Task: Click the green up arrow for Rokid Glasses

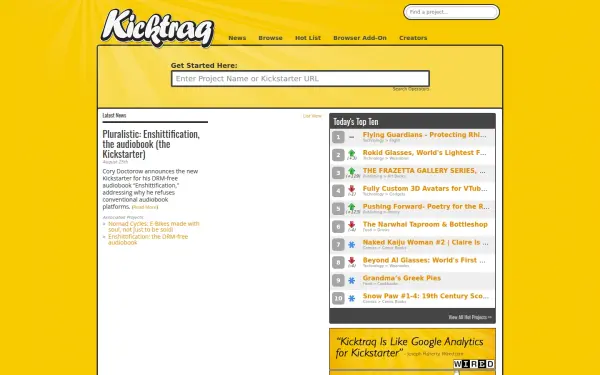Action: click(x=352, y=153)
